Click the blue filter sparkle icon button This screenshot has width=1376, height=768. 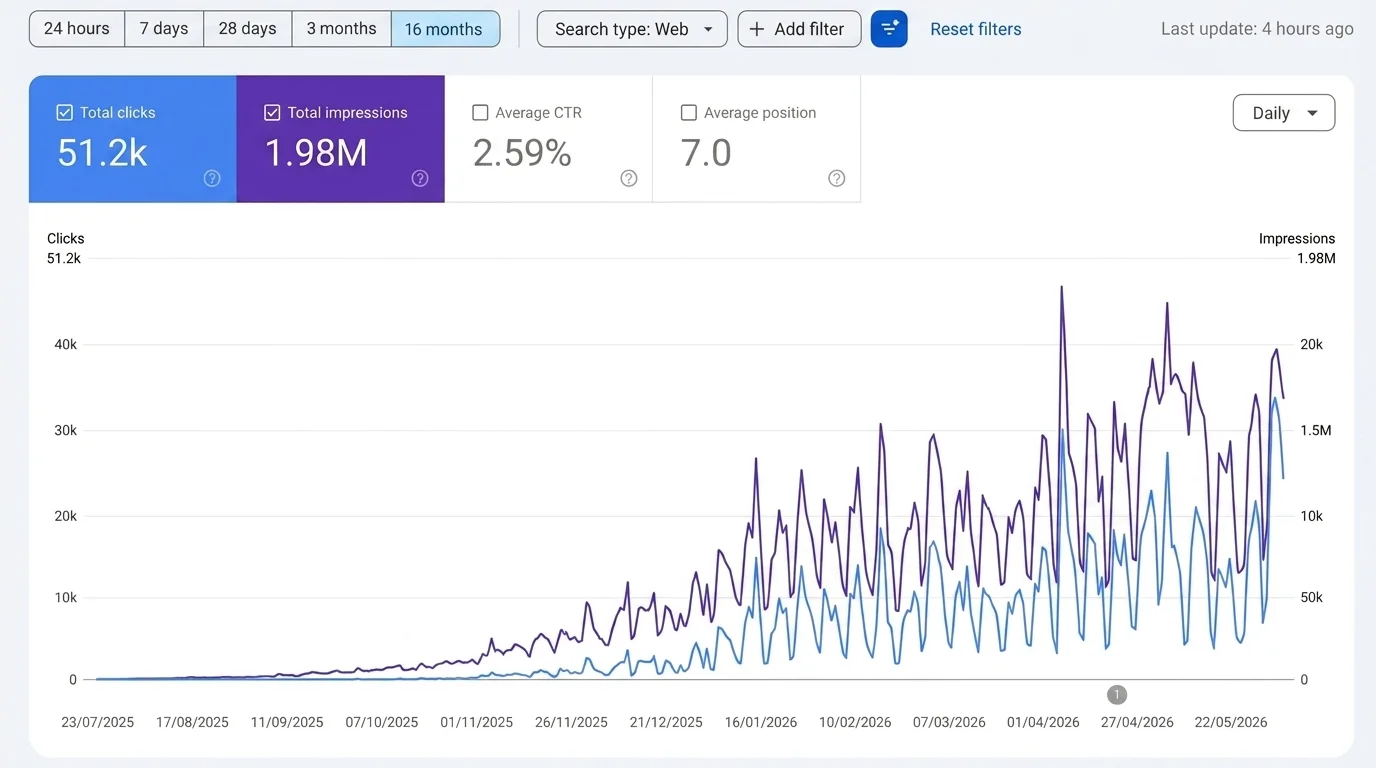889,29
